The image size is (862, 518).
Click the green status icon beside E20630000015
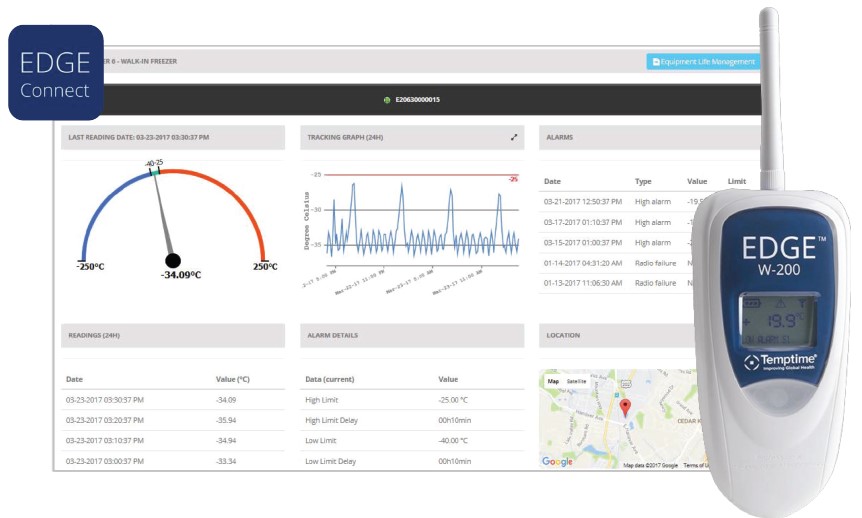point(387,100)
